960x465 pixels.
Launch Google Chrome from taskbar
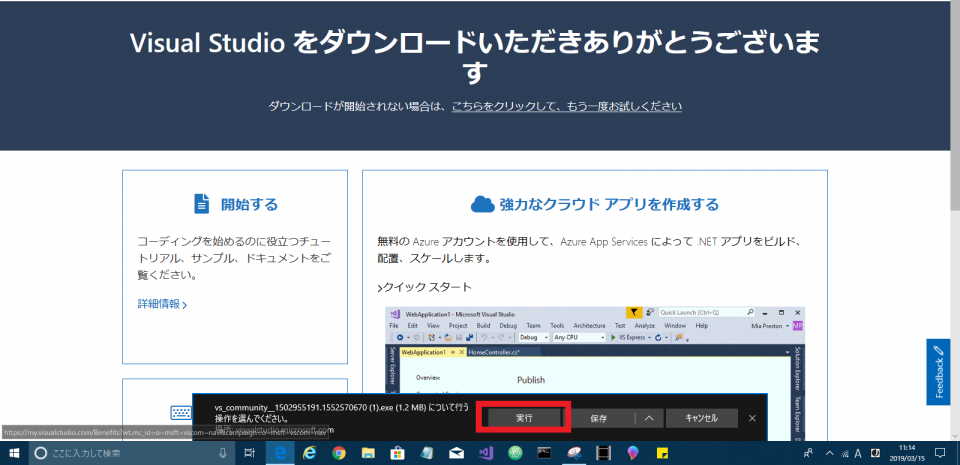coord(339,453)
